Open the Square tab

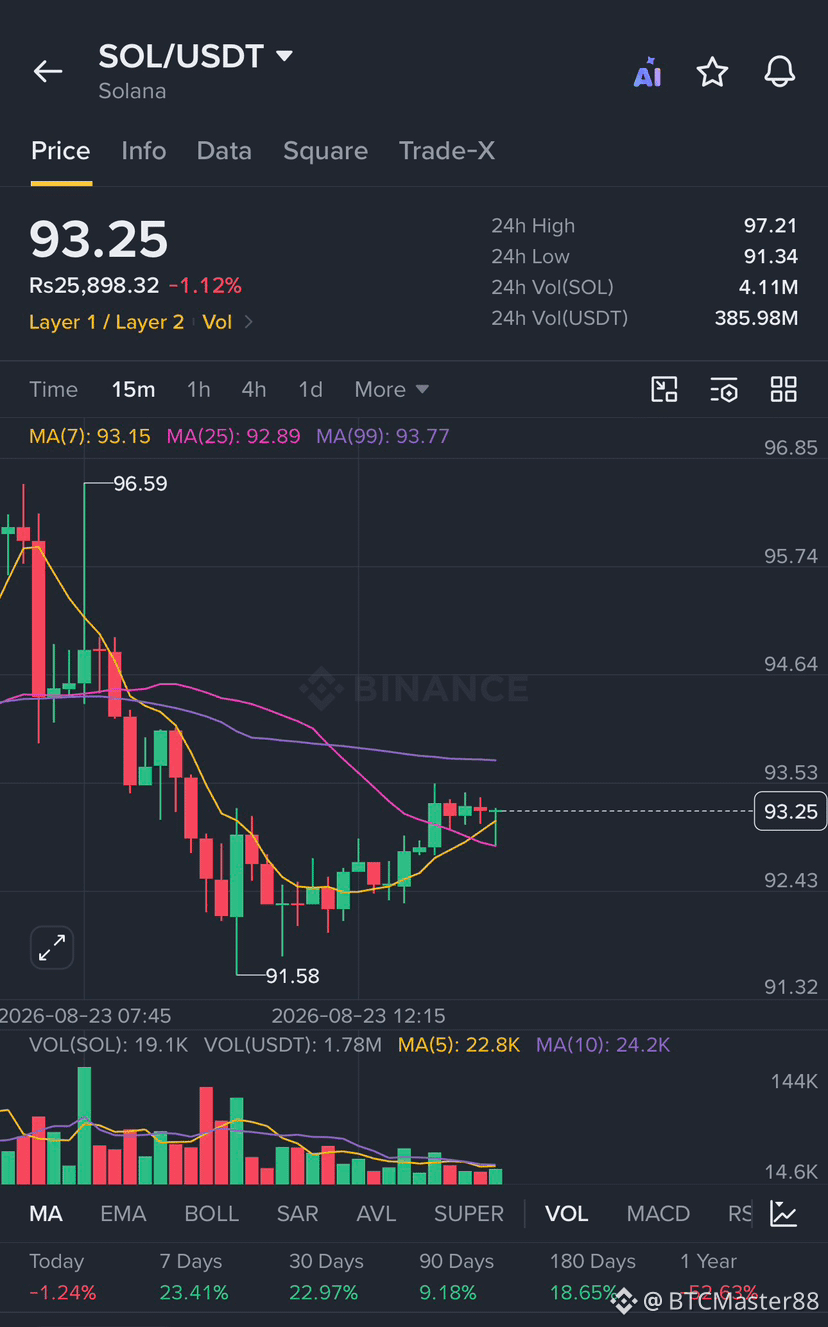(x=325, y=151)
